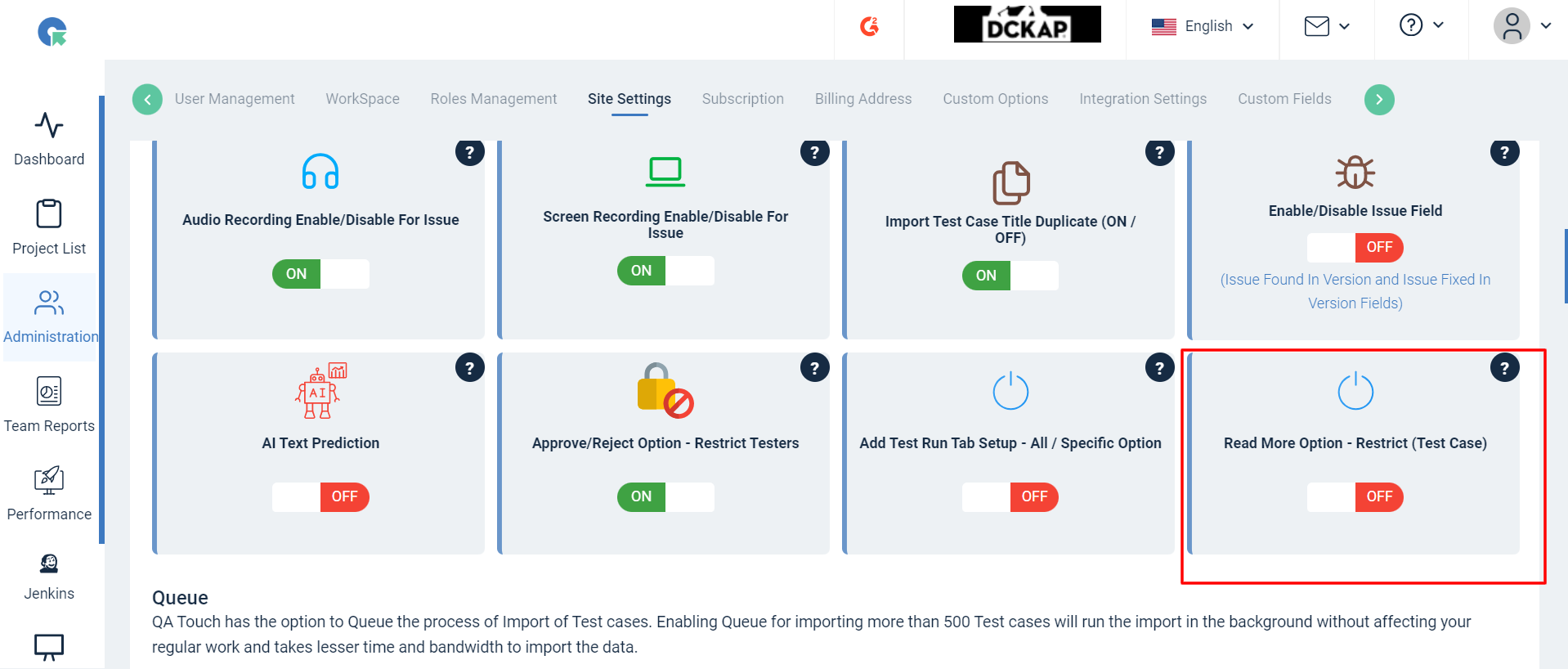This screenshot has height=669, width=1568.
Task: Click help icon on Audio Recording card
Action: pos(469,152)
